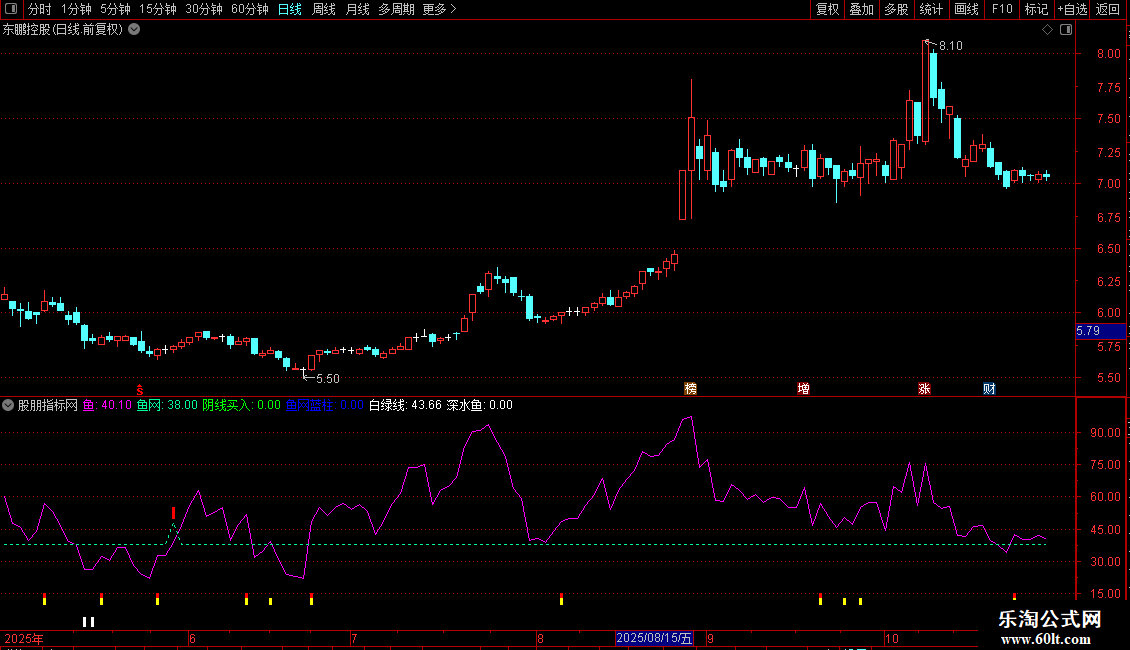Click the 阴线买入: 0.00 indicator label

(x=241, y=405)
